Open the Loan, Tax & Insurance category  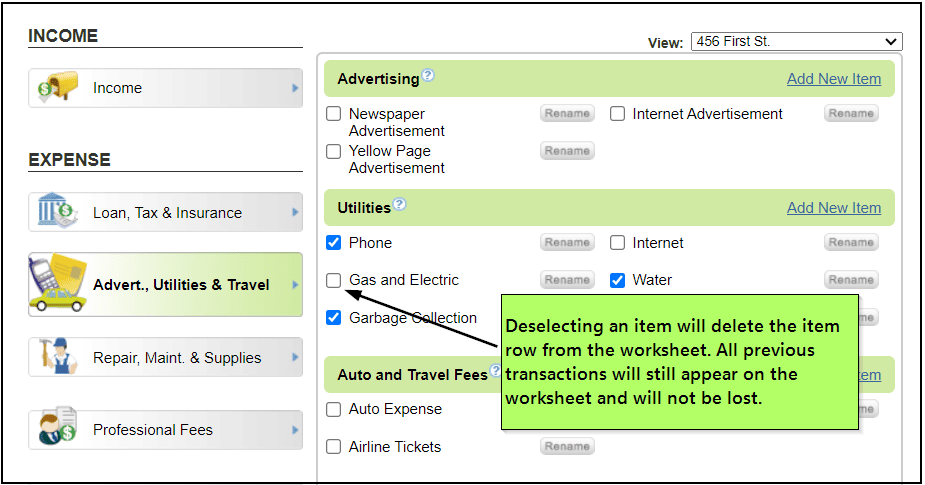[167, 213]
